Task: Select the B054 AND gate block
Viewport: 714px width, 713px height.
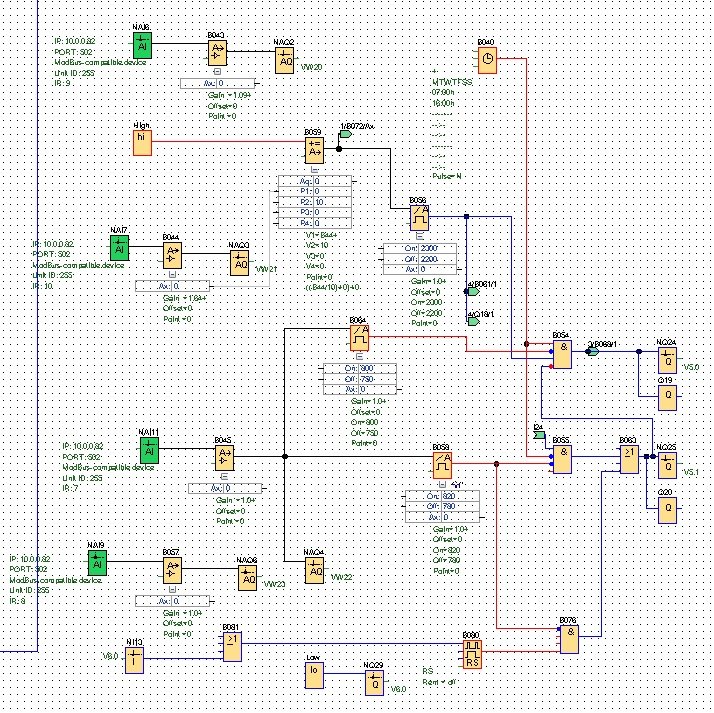Action: [564, 352]
